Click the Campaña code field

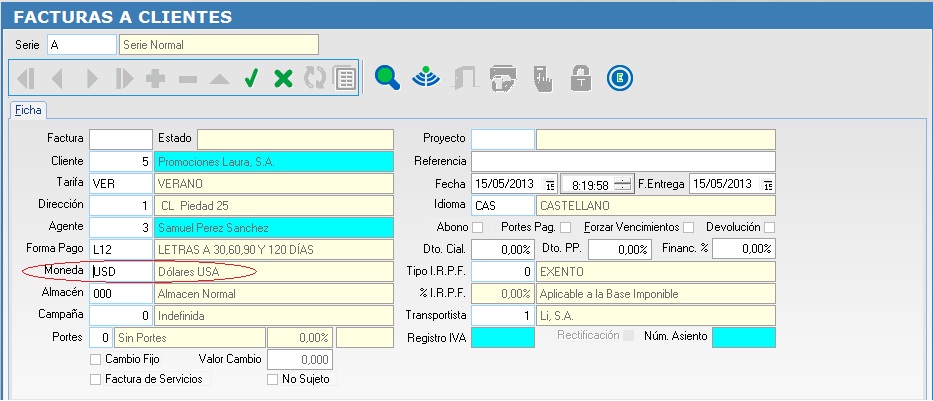[121, 315]
